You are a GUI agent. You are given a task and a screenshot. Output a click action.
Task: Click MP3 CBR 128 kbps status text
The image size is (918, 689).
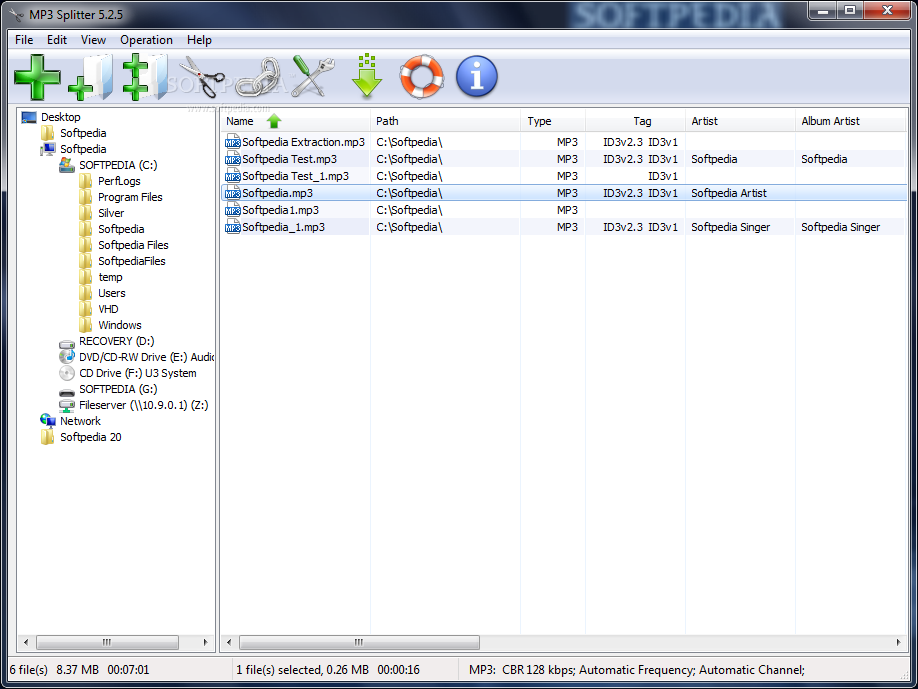click(x=636, y=670)
